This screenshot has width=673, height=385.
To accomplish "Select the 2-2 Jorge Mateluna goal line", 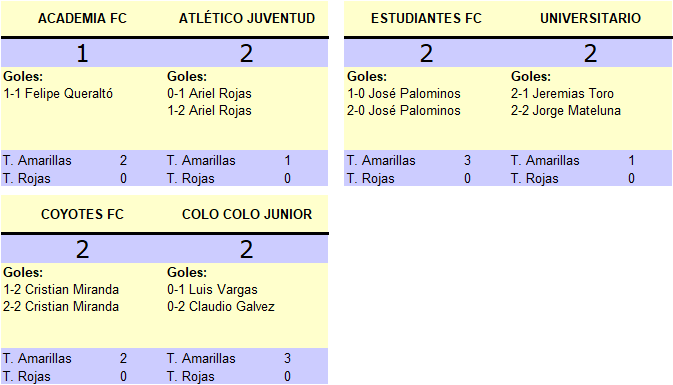I will click(x=566, y=111).
